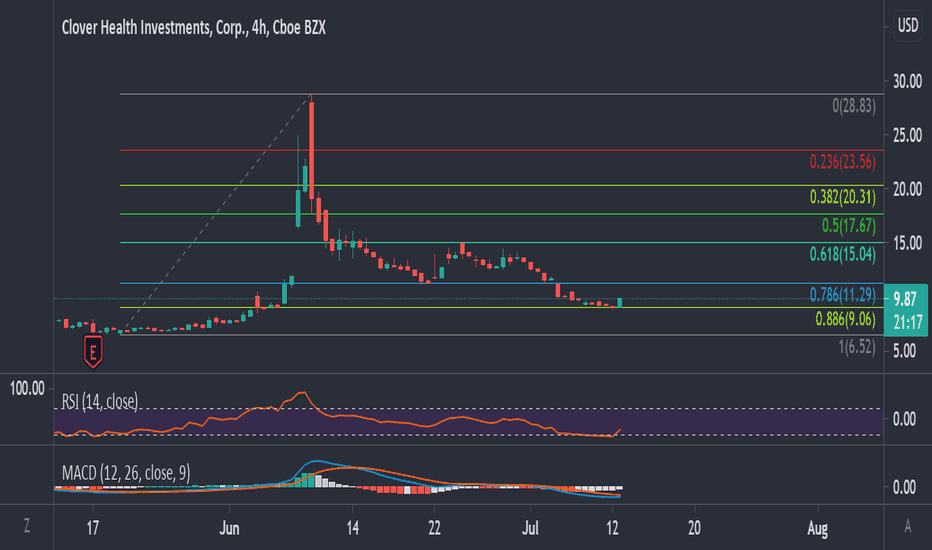The width and height of the screenshot is (932, 550).
Task: Click the 0.5(17.67) Fibonacci level label
Action: 848,225
